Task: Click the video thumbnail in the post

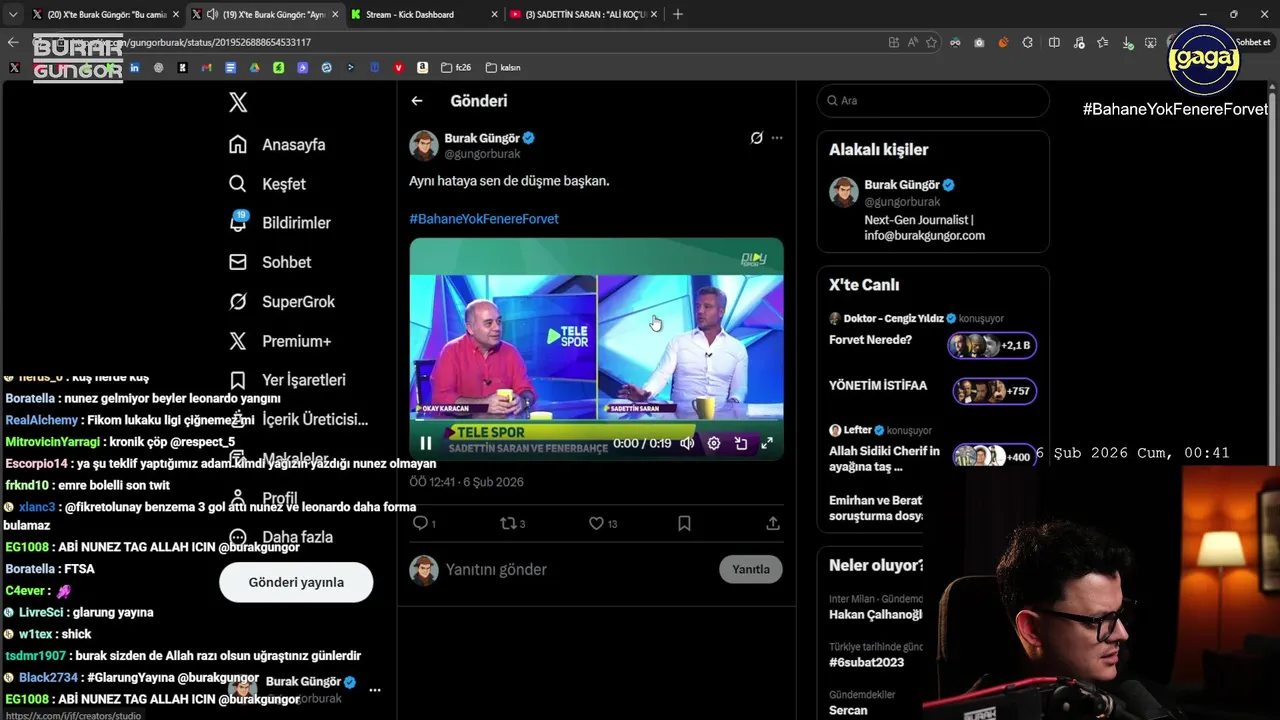Action: tap(596, 349)
